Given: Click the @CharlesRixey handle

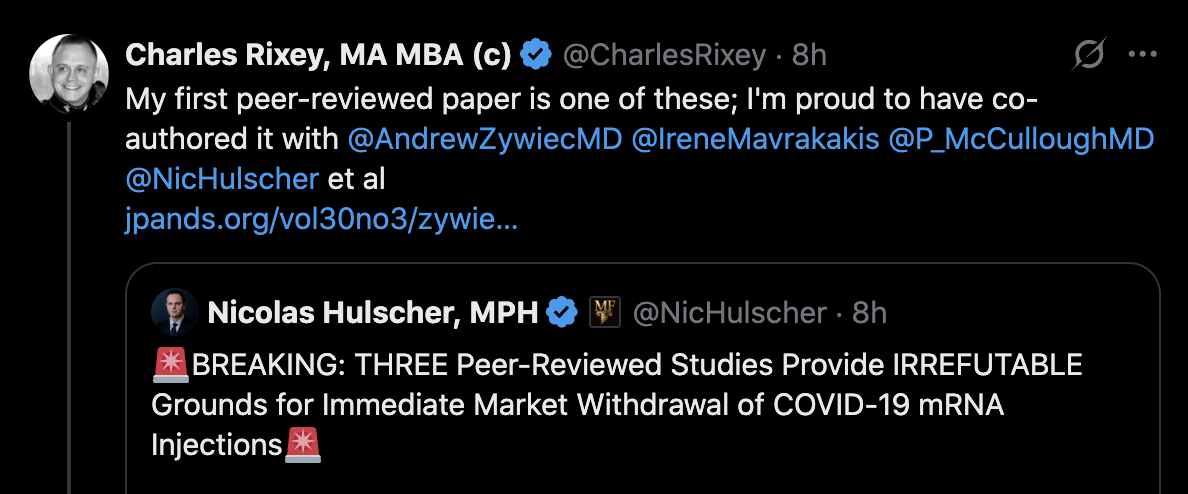Looking at the screenshot, I should tap(664, 56).
